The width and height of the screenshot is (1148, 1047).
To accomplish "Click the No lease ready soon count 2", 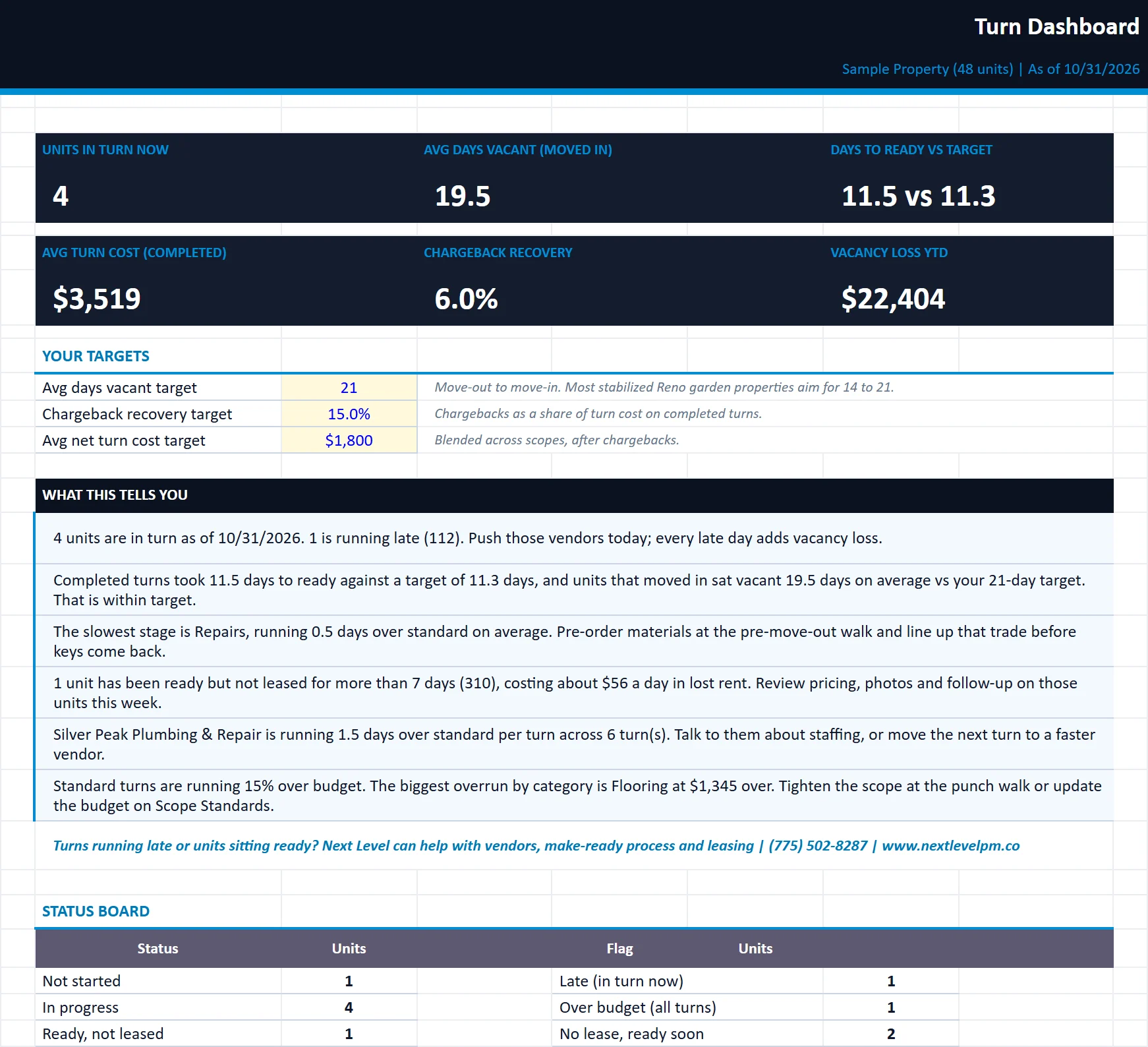I will [891, 1034].
